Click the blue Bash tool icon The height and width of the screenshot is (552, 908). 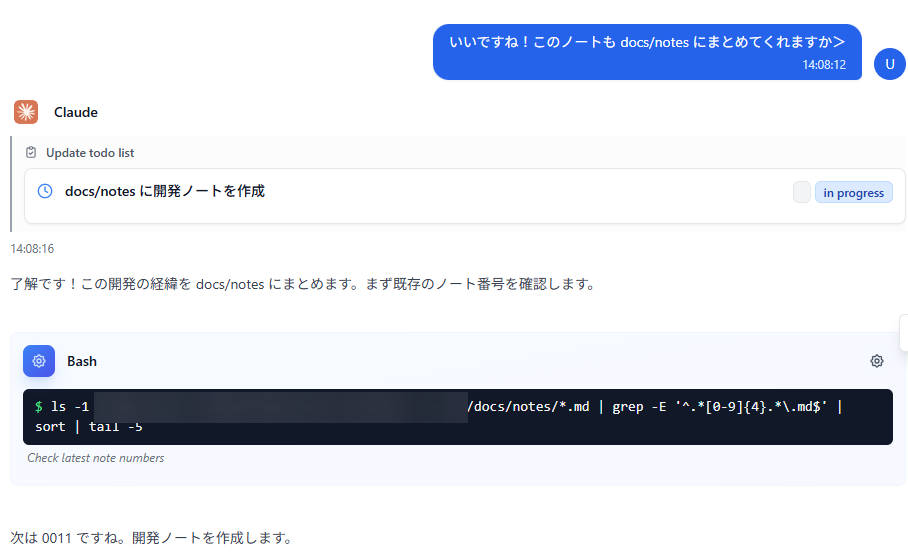coord(39,361)
